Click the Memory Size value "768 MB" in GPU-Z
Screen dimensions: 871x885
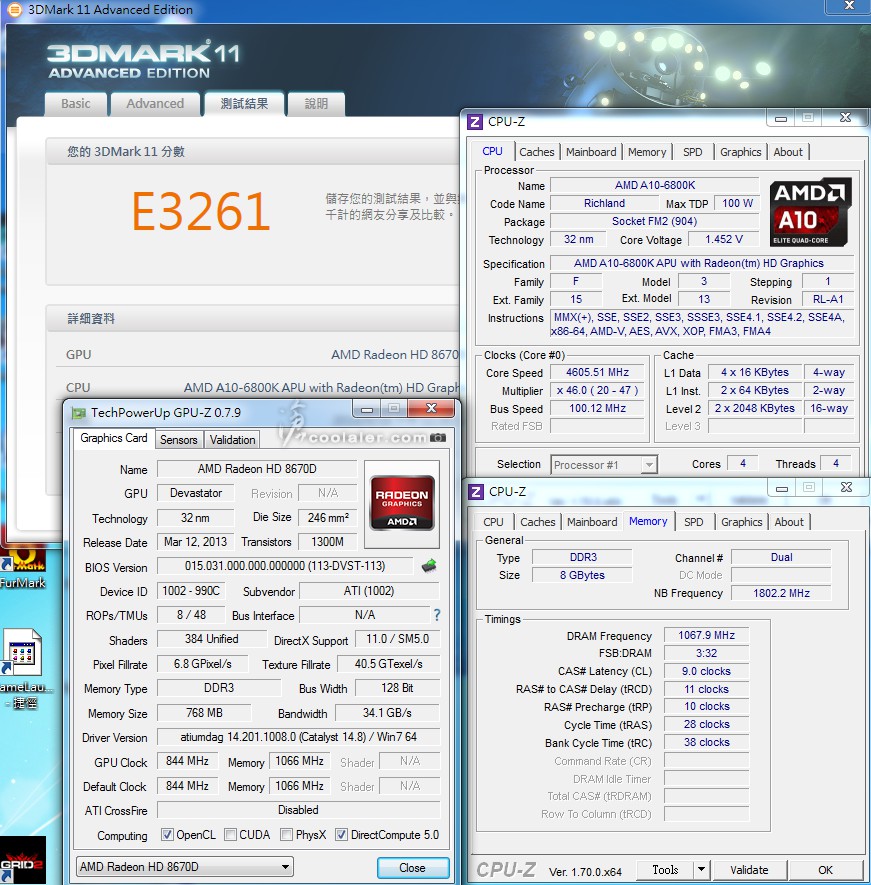[204, 713]
